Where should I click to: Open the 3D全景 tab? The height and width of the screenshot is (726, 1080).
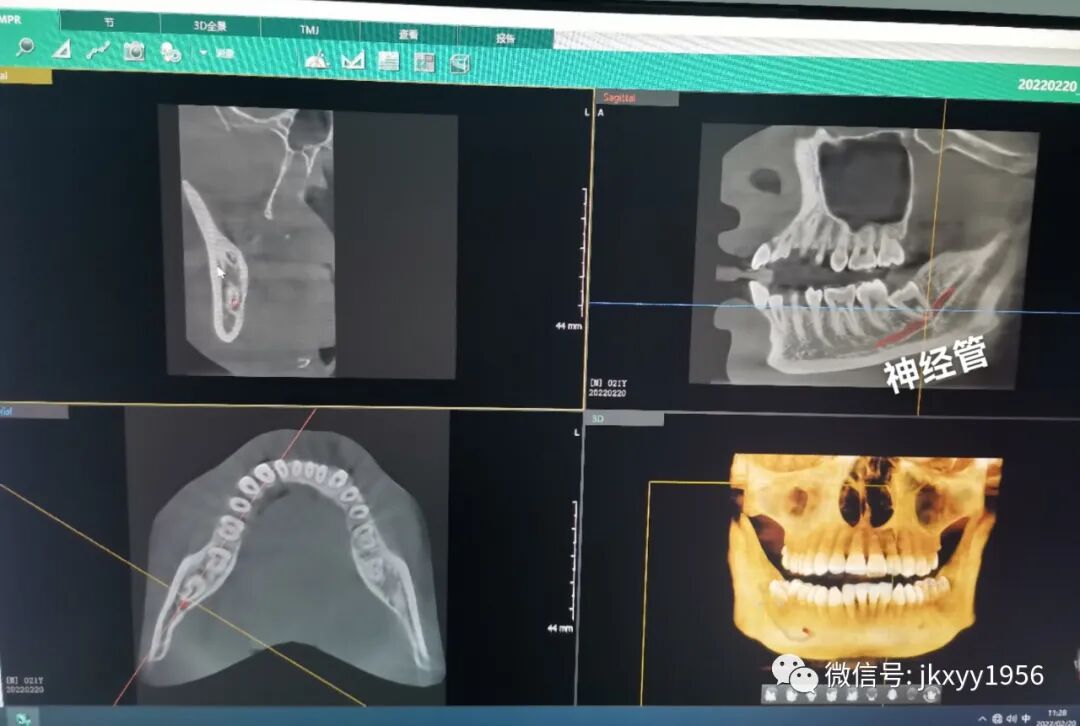click(210, 26)
